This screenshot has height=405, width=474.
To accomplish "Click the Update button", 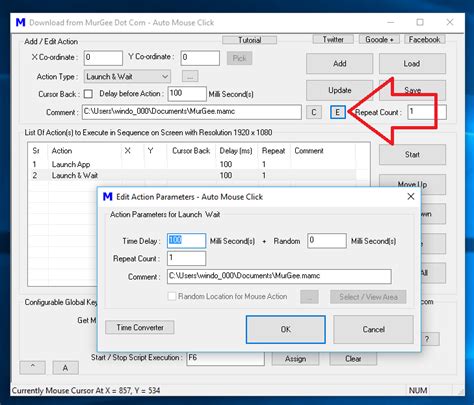I will (x=339, y=90).
